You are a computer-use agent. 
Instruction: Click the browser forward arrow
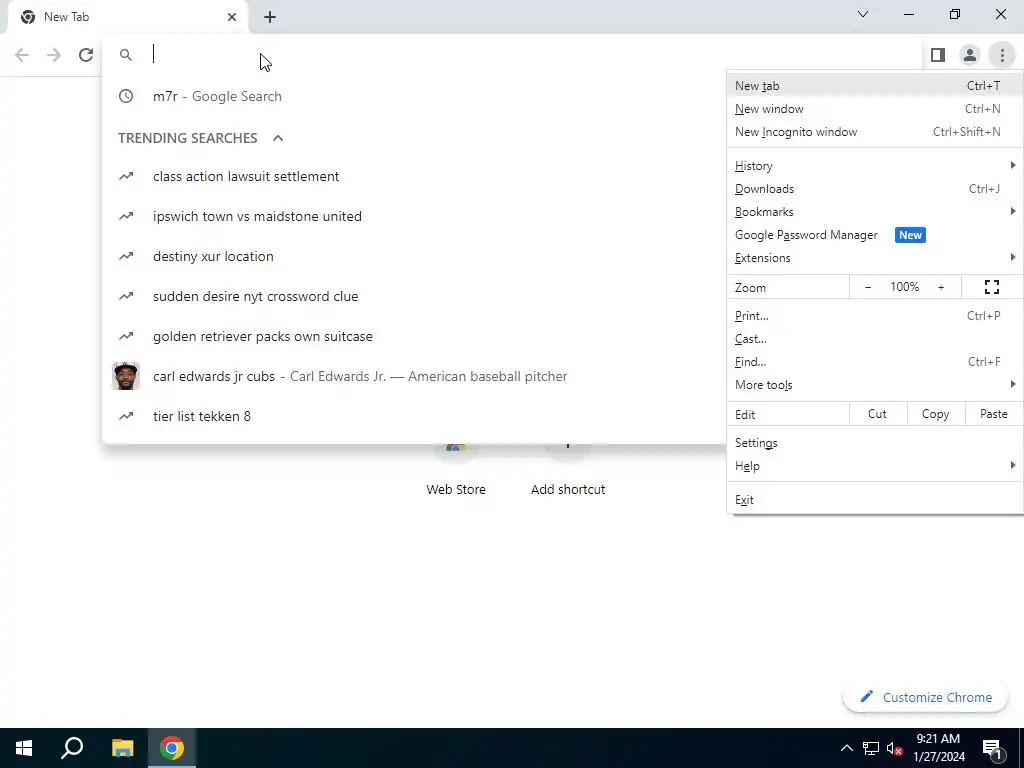[54, 55]
